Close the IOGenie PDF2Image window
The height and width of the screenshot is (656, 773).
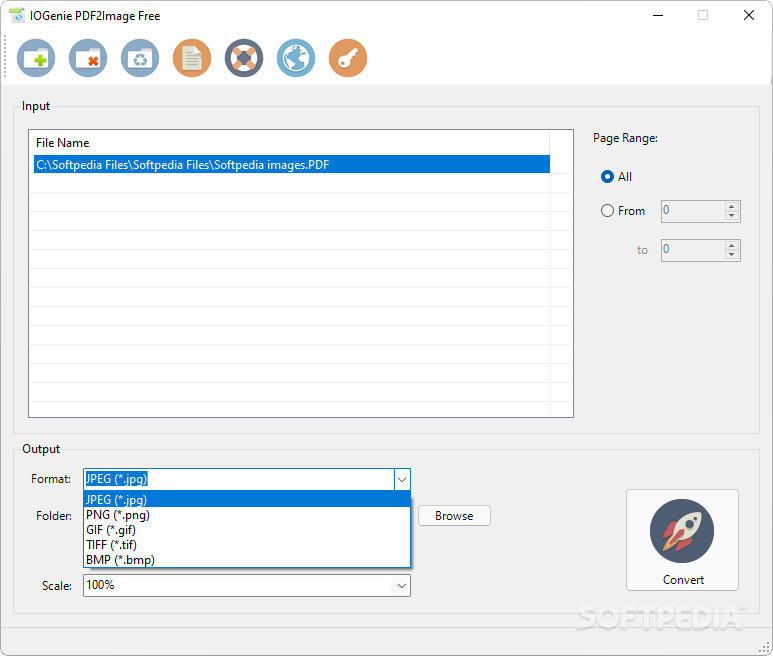click(x=749, y=15)
